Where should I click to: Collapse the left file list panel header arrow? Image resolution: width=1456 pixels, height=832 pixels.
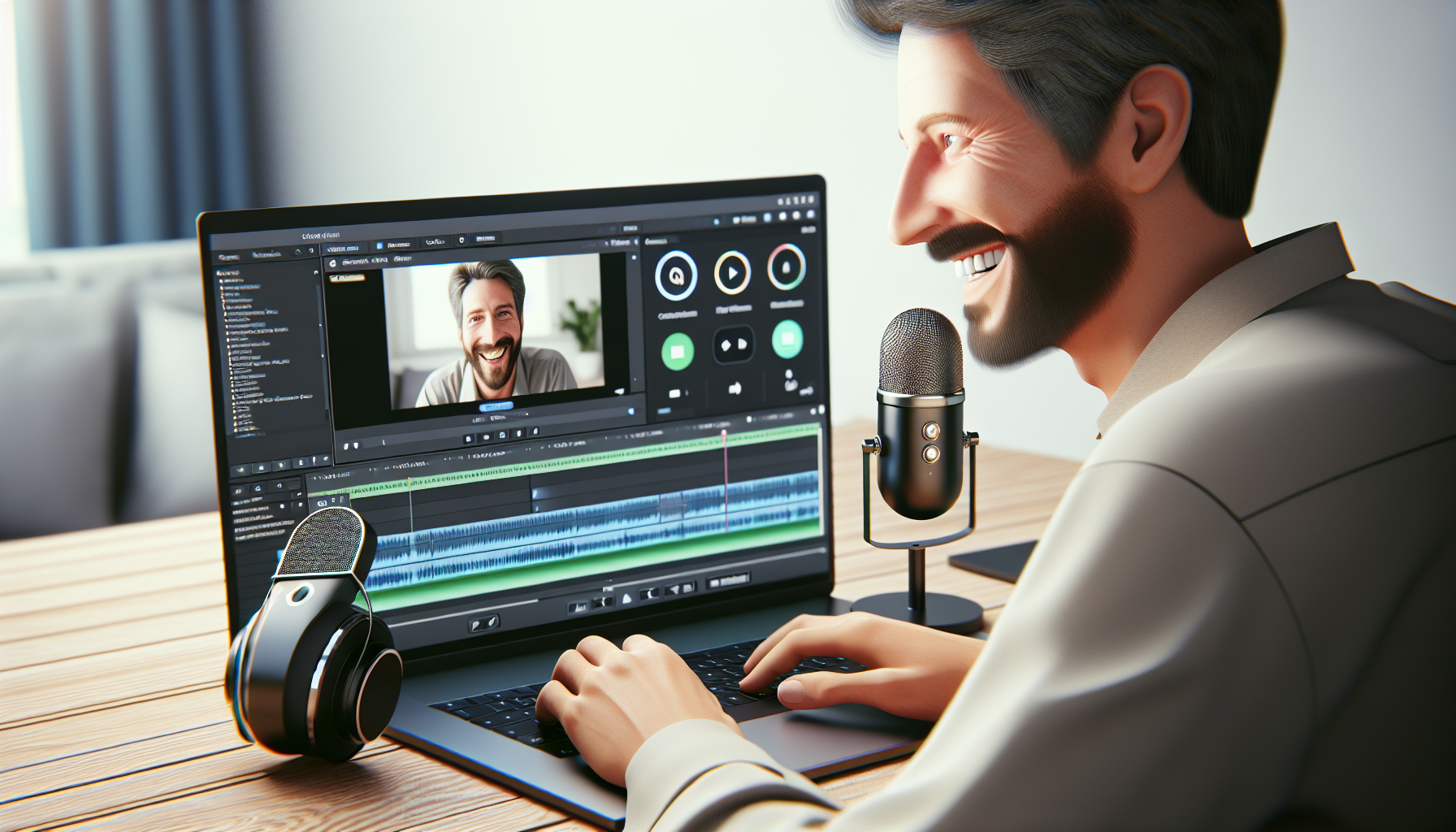(316, 272)
